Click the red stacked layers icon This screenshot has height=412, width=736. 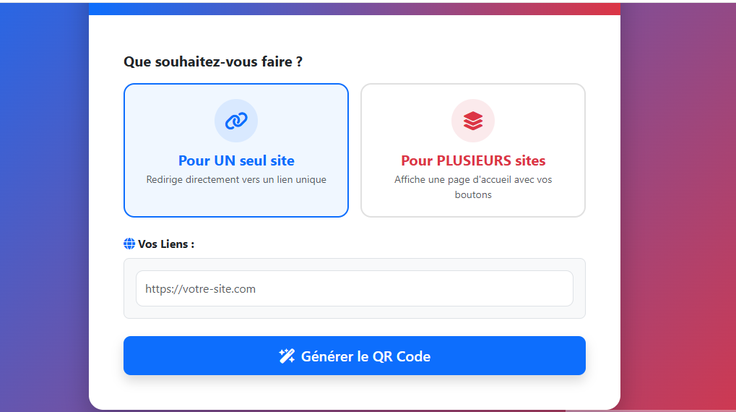click(x=473, y=121)
